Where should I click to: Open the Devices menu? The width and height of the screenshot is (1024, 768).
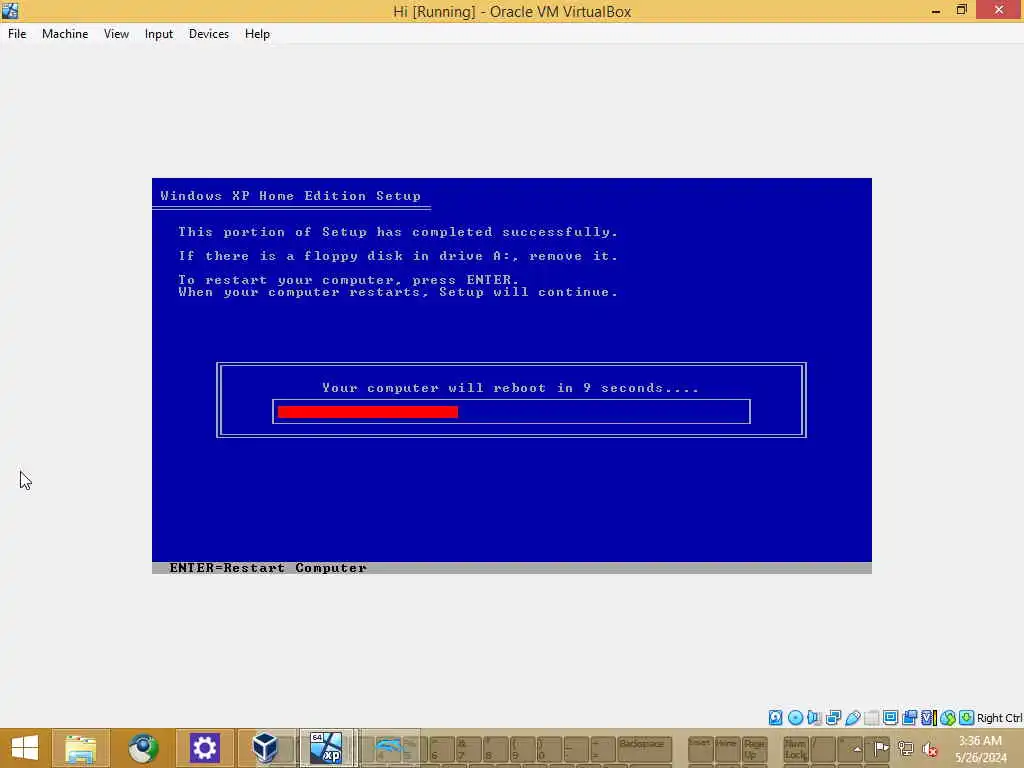pyautogui.click(x=209, y=34)
